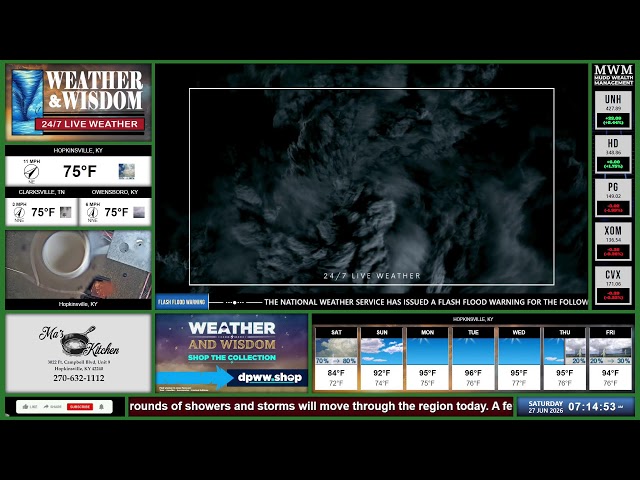Click the notification bell icon

(x=102, y=407)
